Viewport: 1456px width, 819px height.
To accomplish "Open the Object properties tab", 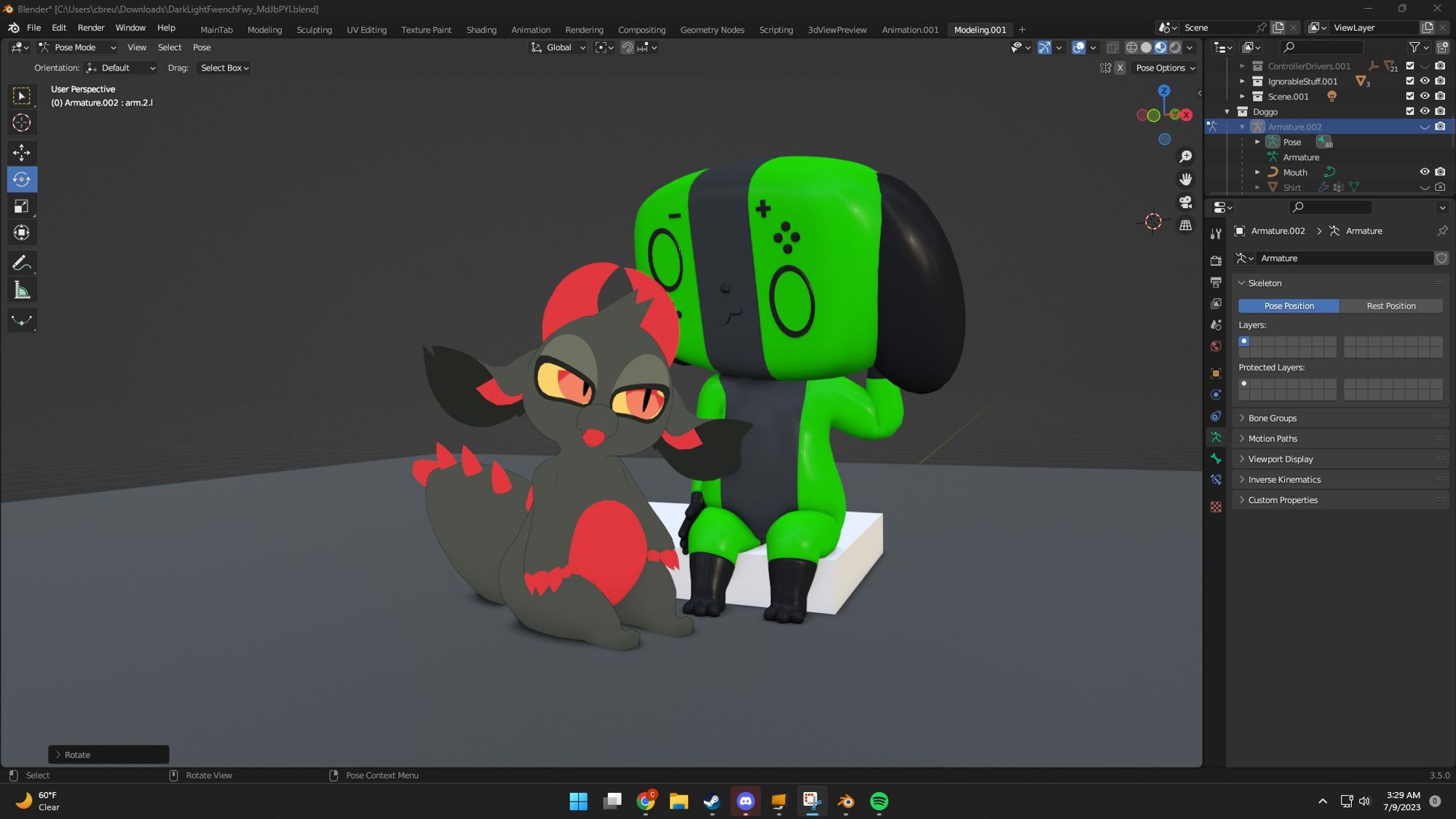I will pos(1216,373).
